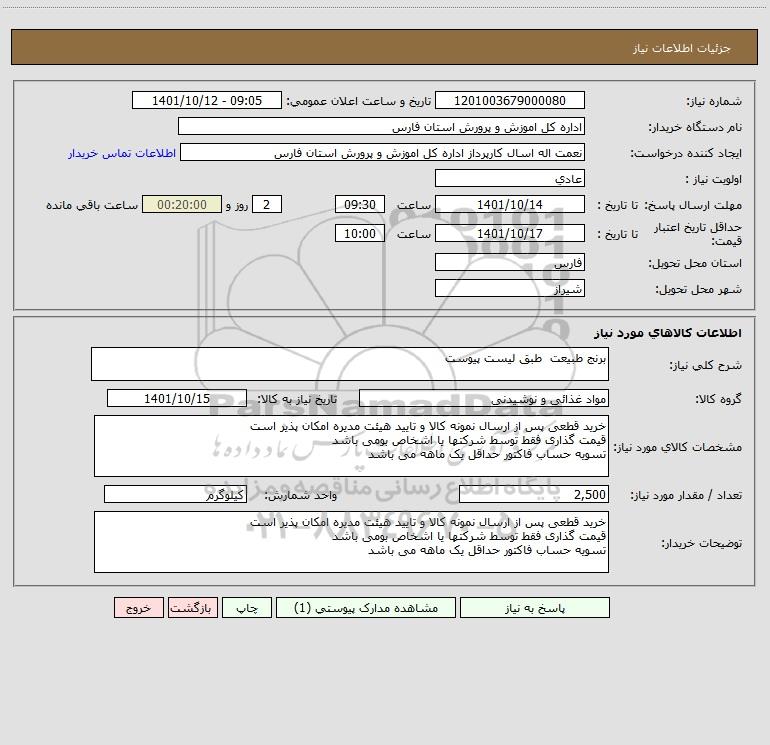Click the نام دستگاه خریدار label
This screenshot has width=770, height=745.
(695, 127)
